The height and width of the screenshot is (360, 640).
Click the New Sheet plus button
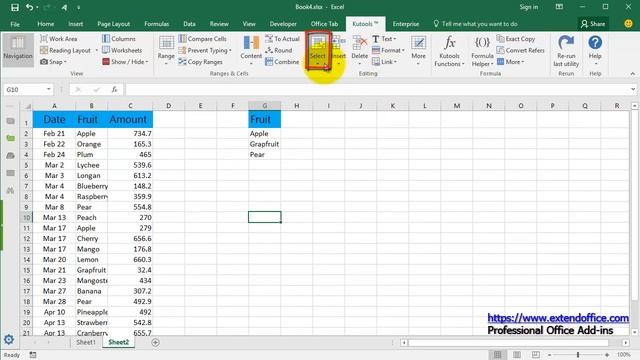tap(156, 342)
